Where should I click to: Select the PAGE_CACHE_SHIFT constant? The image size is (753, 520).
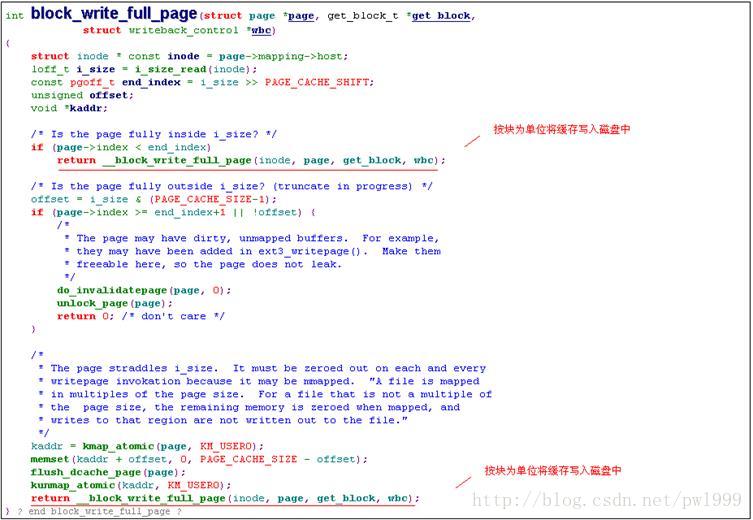tap(317, 82)
